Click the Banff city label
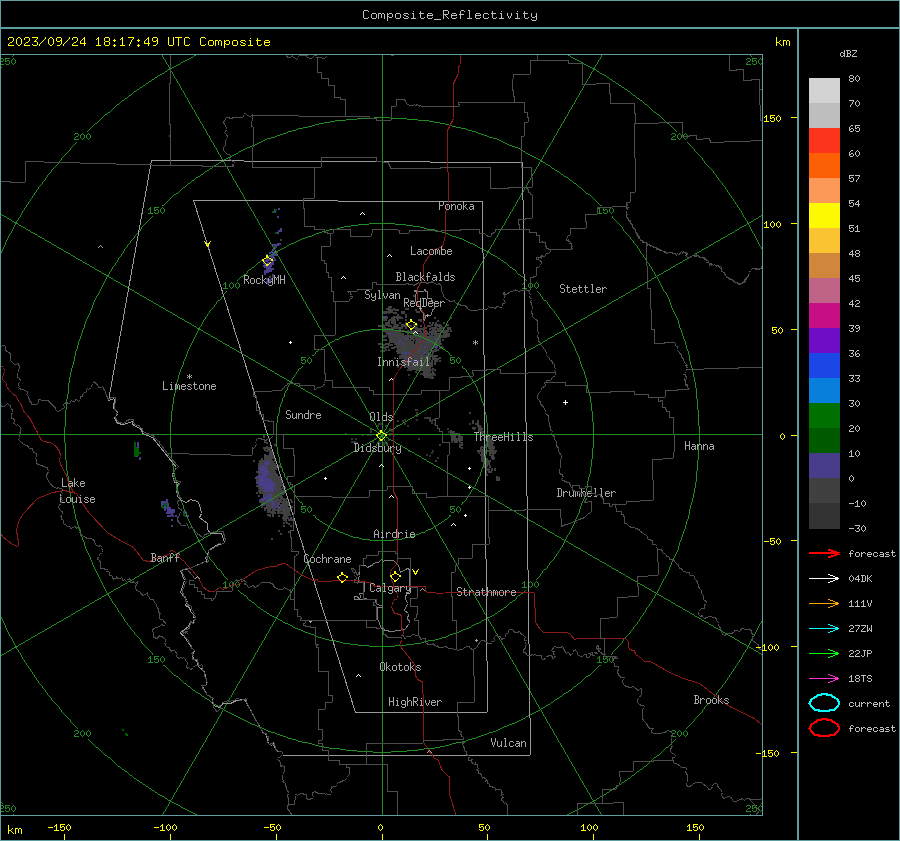 click(x=165, y=557)
